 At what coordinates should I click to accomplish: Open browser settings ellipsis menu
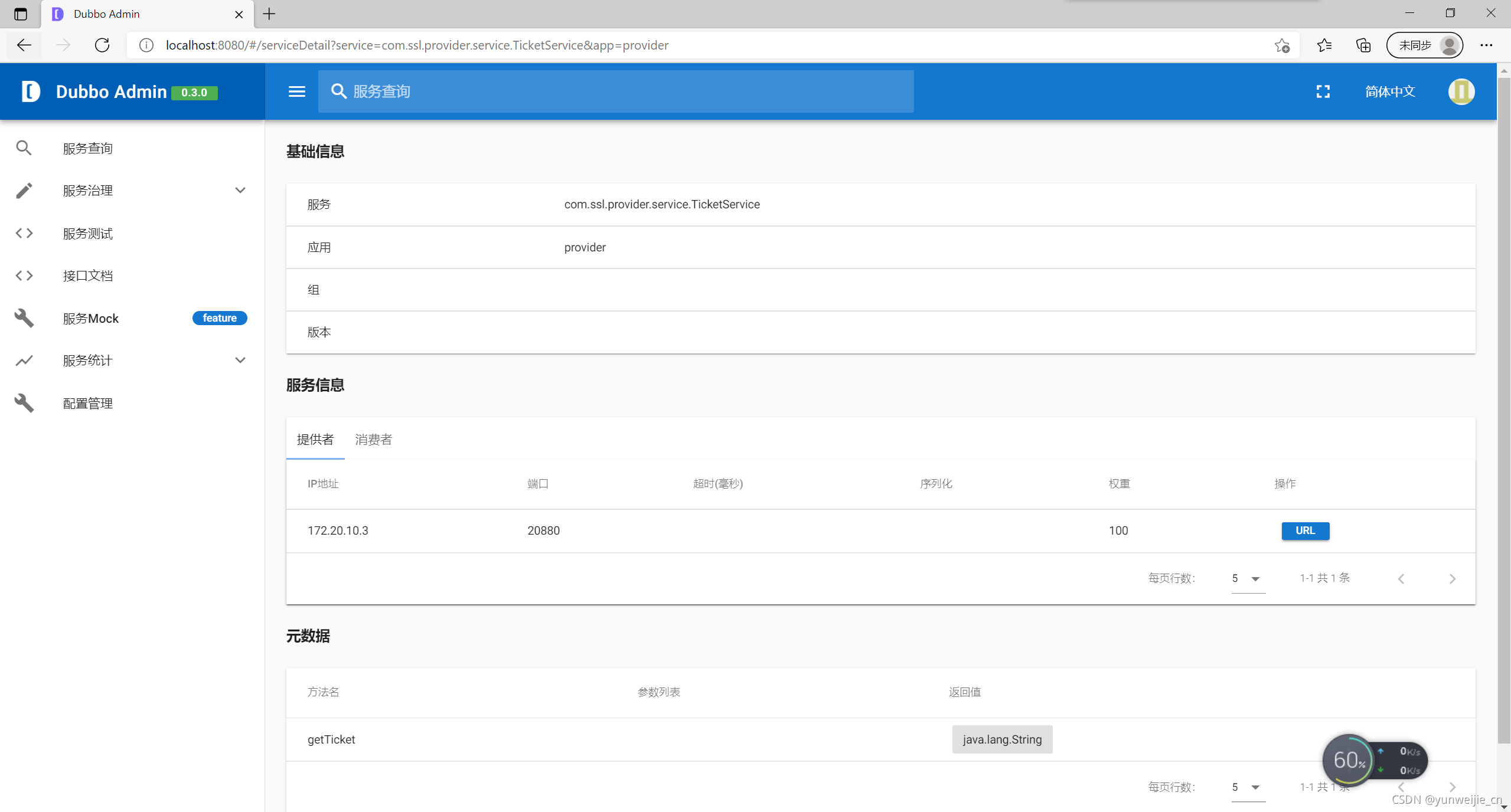(x=1486, y=45)
